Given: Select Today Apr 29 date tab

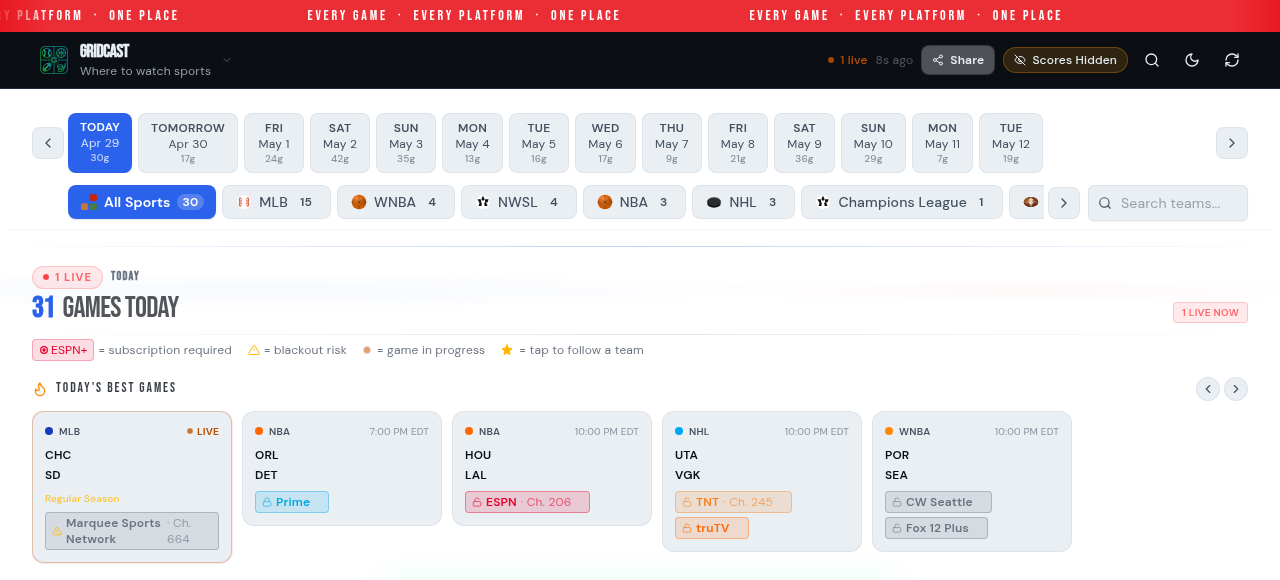Looking at the screenshot, I should pos(100,143).
